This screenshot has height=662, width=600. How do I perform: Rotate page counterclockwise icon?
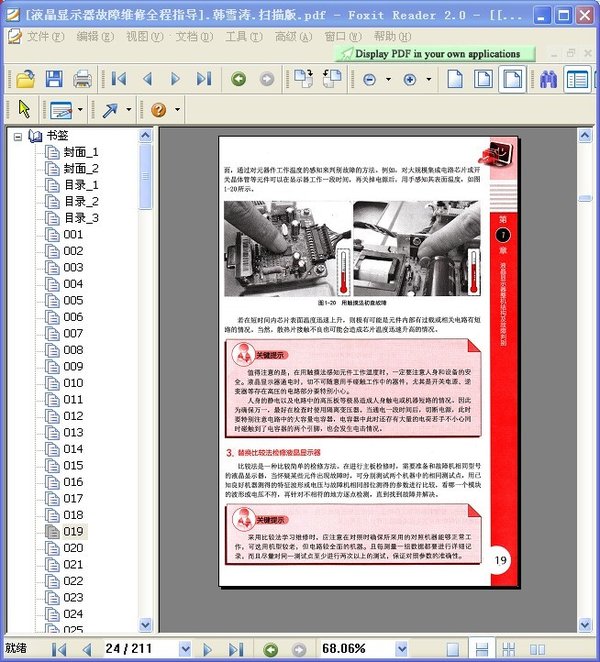[x=332, y=79]
